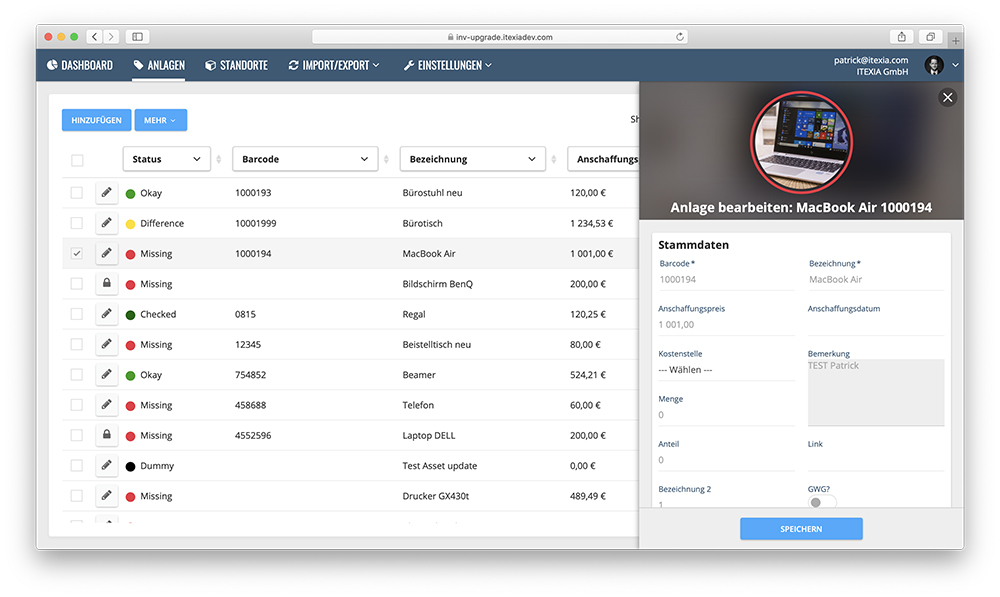1000x597 pixels.
Task: Open the browser tab overview icon
Action: click(x=930, y=37)
